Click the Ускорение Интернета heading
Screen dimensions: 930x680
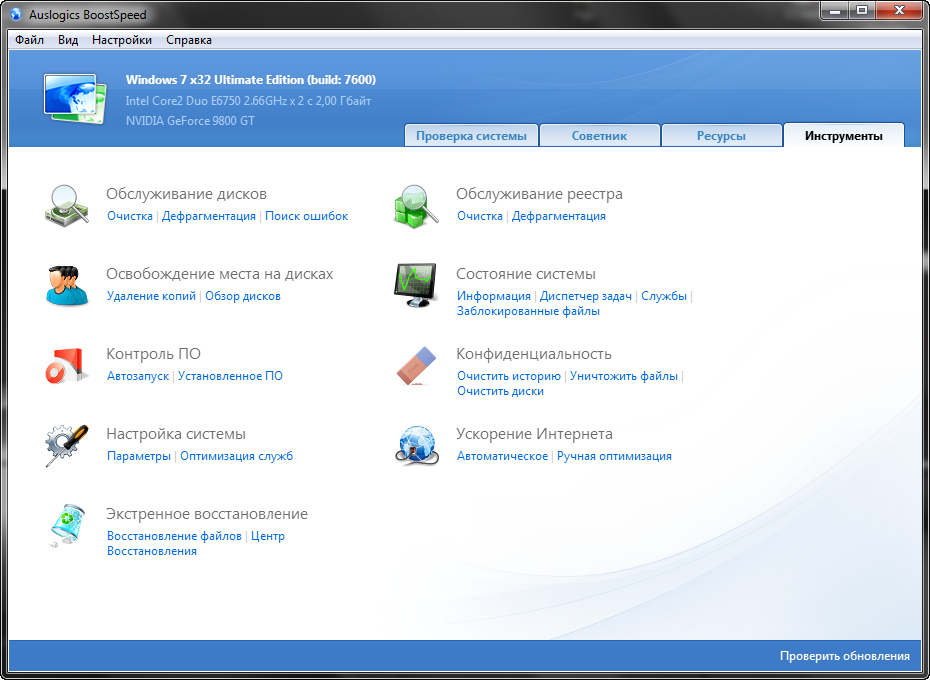coord(534,434)
